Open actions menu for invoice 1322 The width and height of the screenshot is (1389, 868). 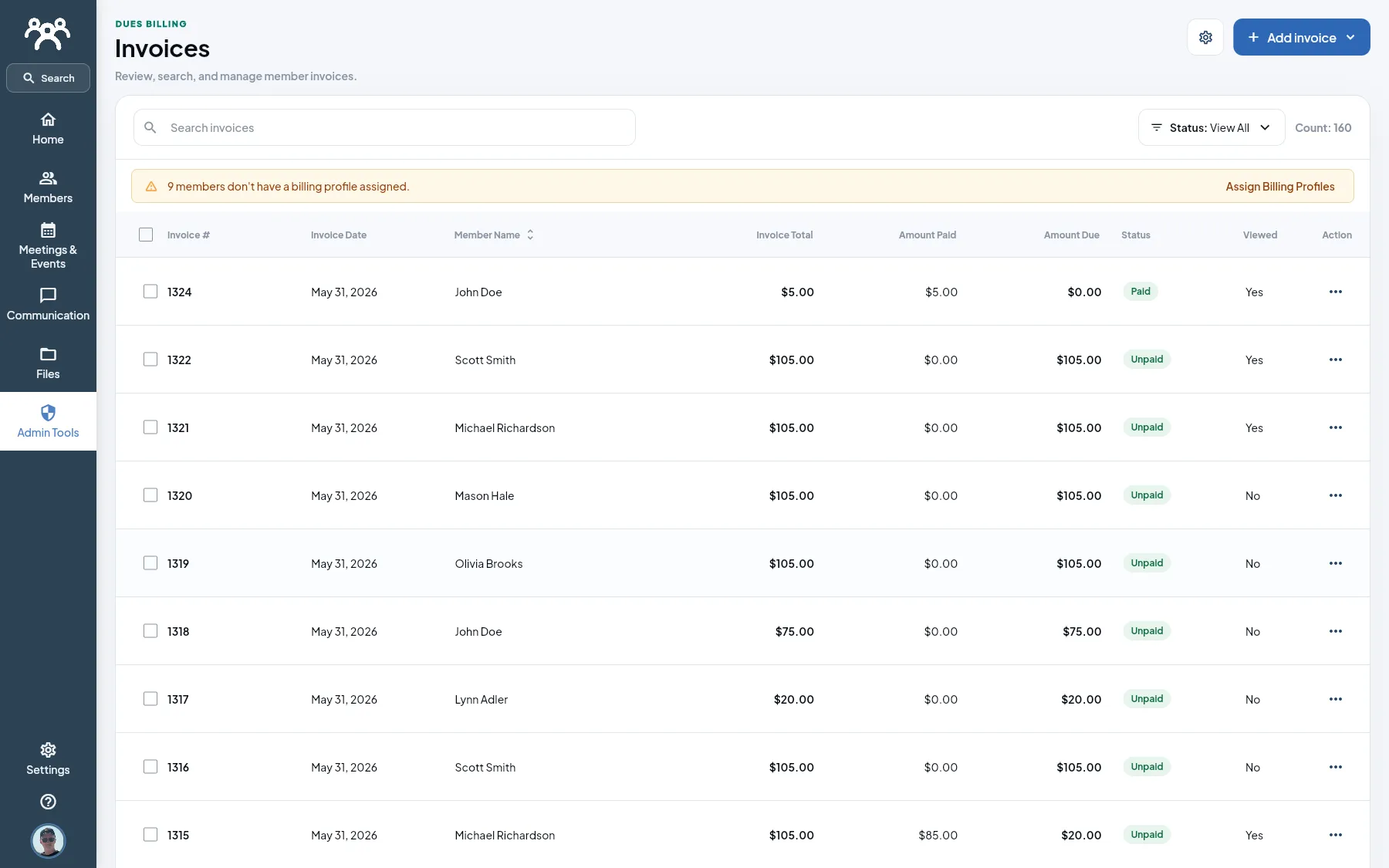point(1335,360)
